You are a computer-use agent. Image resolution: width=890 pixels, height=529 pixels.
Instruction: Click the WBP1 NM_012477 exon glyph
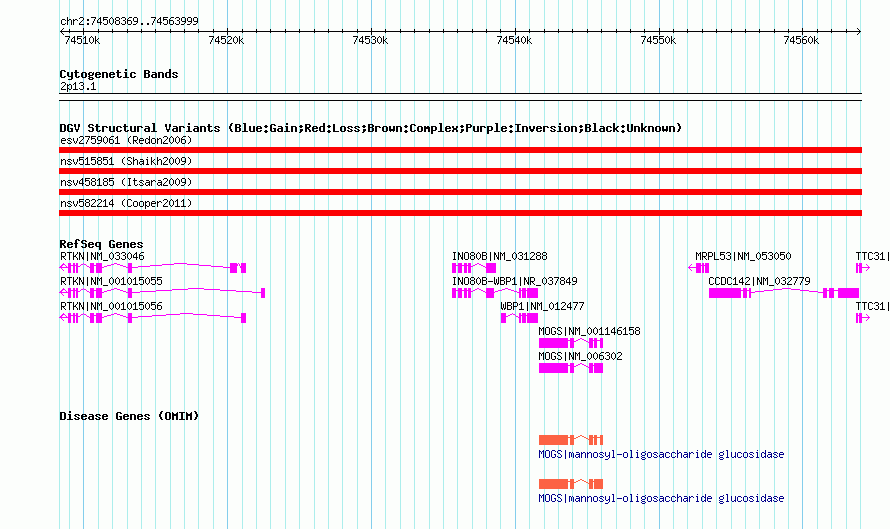[519, 318]
